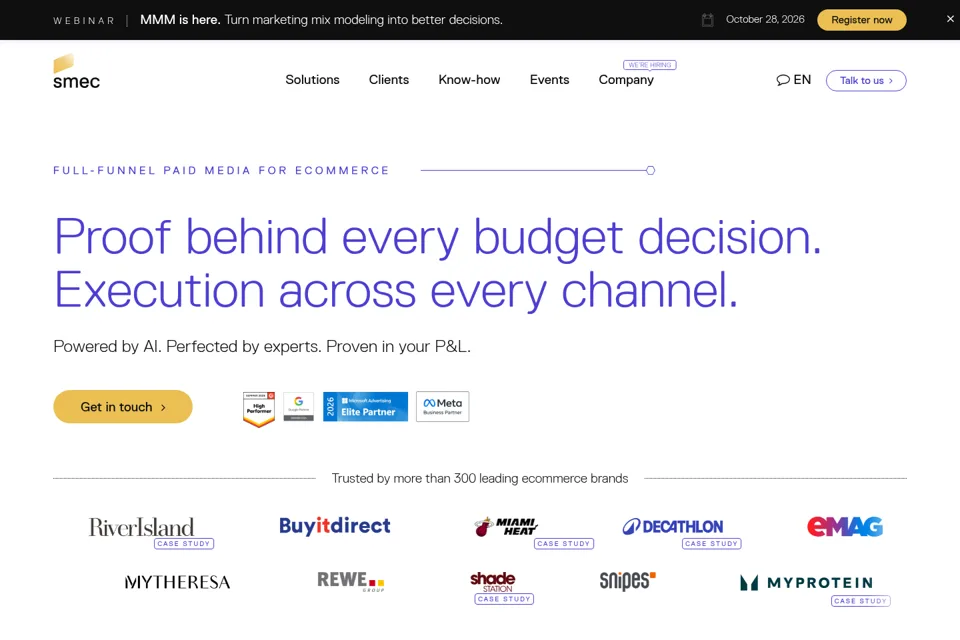Open the Miami Heat case study

564,544
